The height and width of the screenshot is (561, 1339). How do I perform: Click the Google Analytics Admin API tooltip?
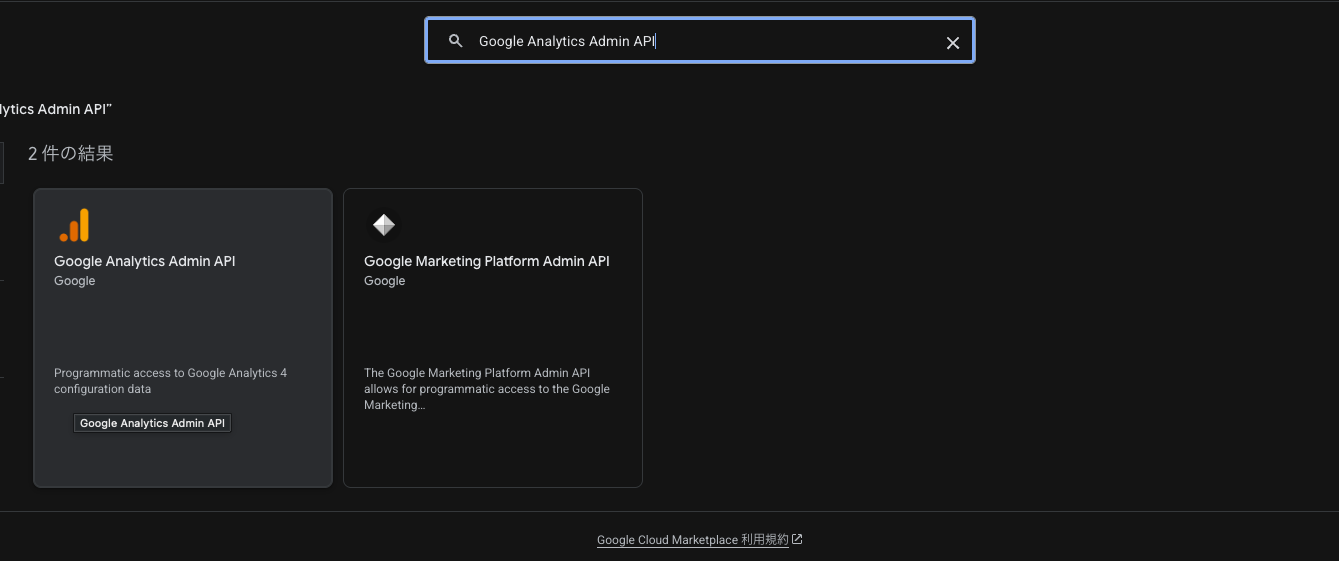point(152,423)
